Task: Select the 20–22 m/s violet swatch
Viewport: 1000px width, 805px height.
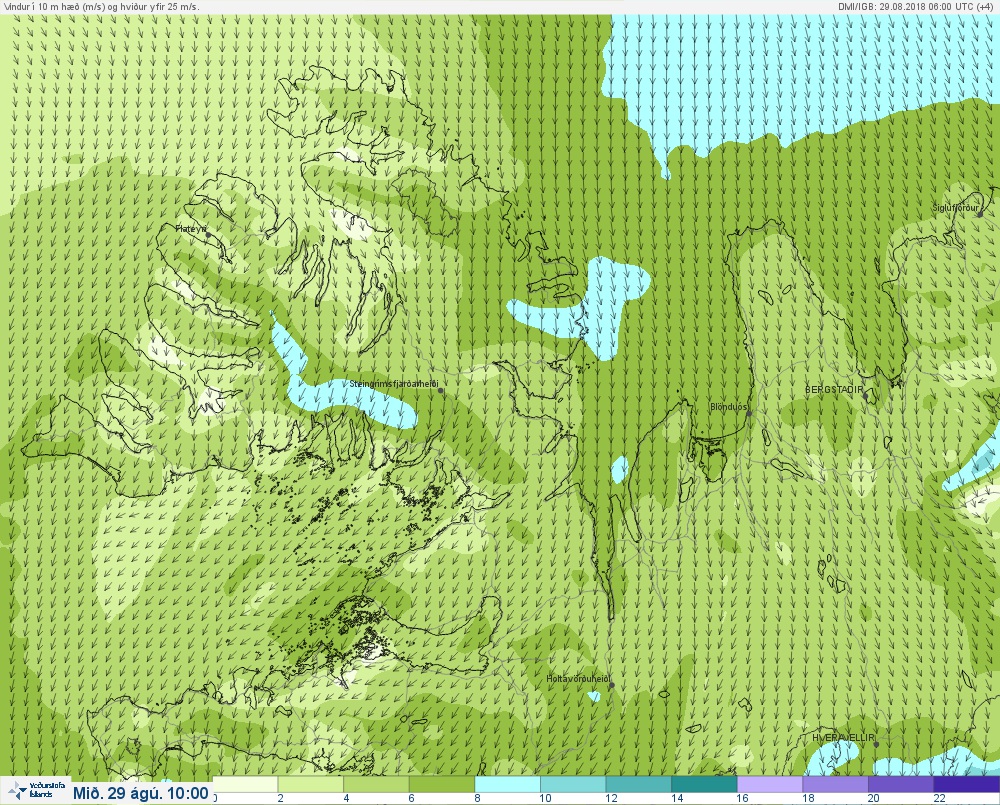Action: 901,784
